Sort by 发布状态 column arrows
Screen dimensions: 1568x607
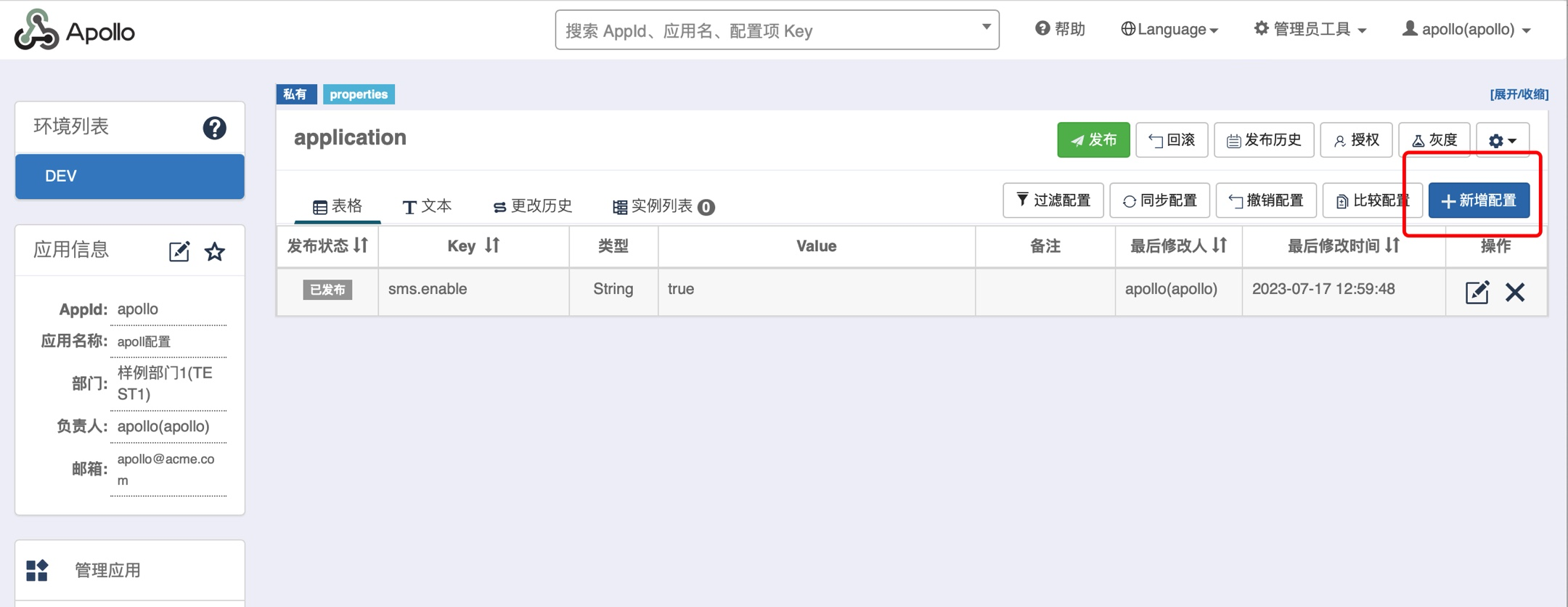tap(362, 245)
